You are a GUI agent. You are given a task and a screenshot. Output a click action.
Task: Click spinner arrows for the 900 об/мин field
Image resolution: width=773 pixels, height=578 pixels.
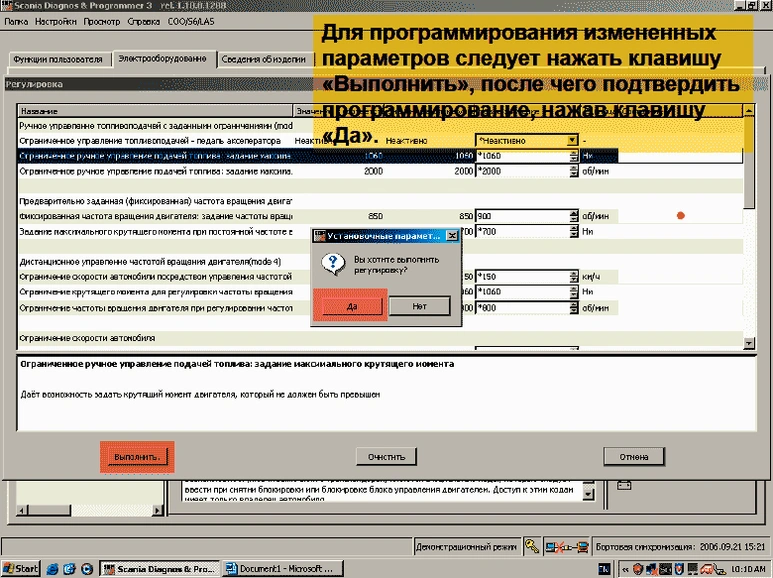click(x=573, y=216)
